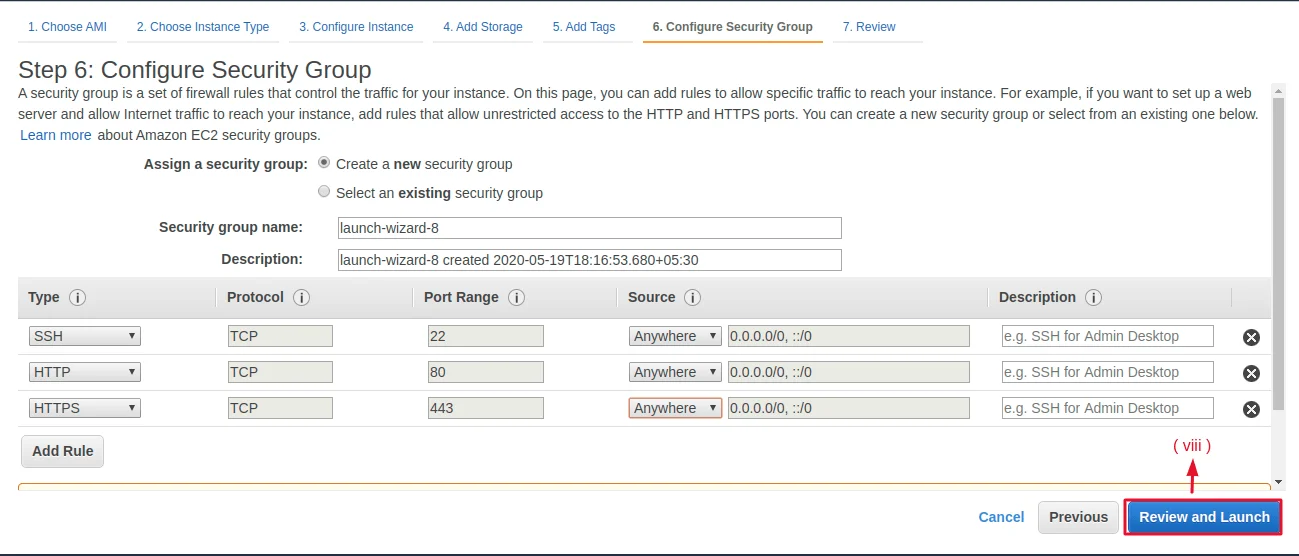Click the info icon next to Description header
This screenshot has height=556, width=1299.
click(1093, 298)
